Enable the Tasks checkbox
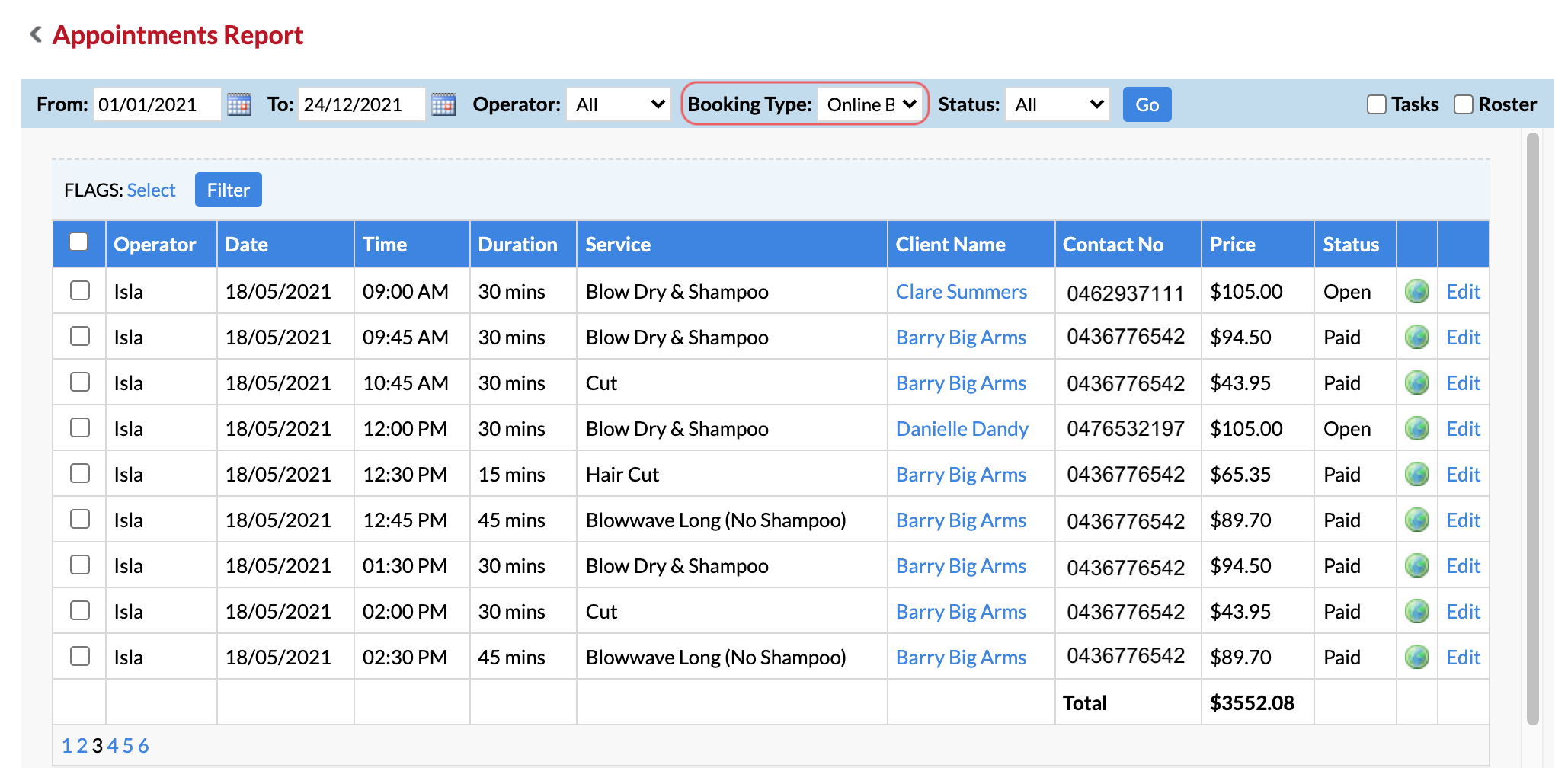 tap(1376, 104)
